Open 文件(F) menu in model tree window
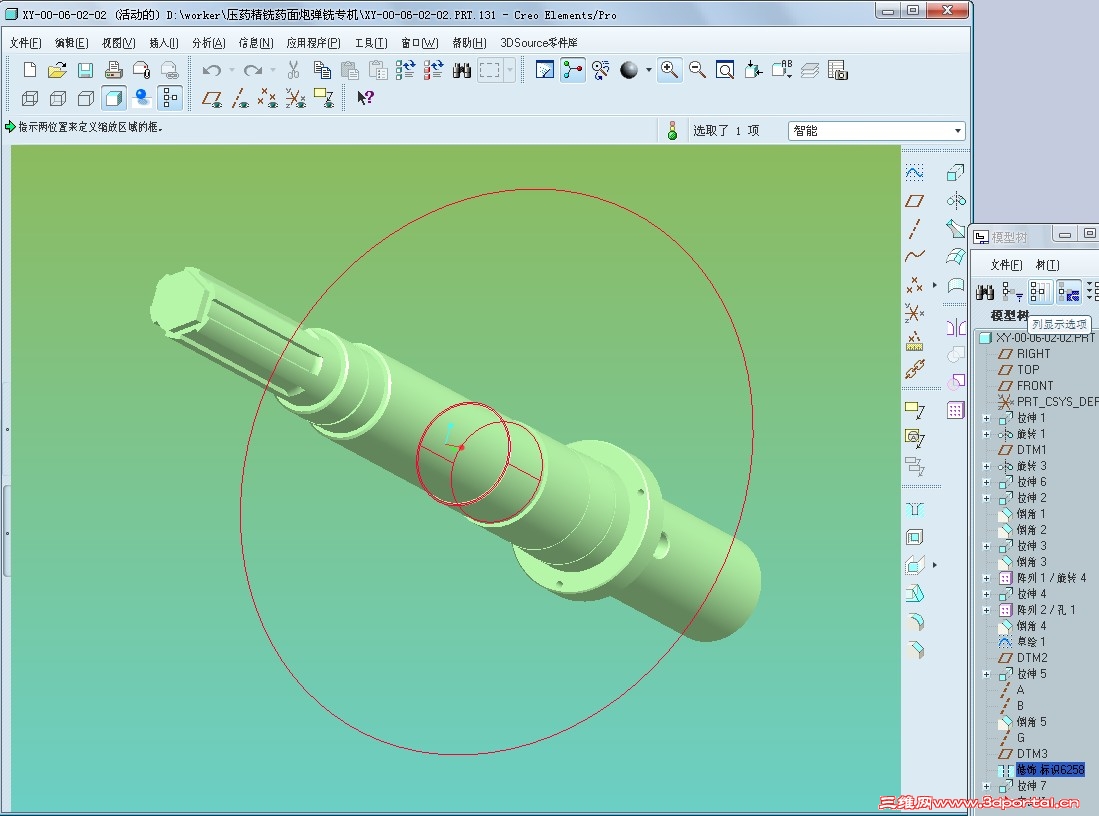 point(1006,265)
